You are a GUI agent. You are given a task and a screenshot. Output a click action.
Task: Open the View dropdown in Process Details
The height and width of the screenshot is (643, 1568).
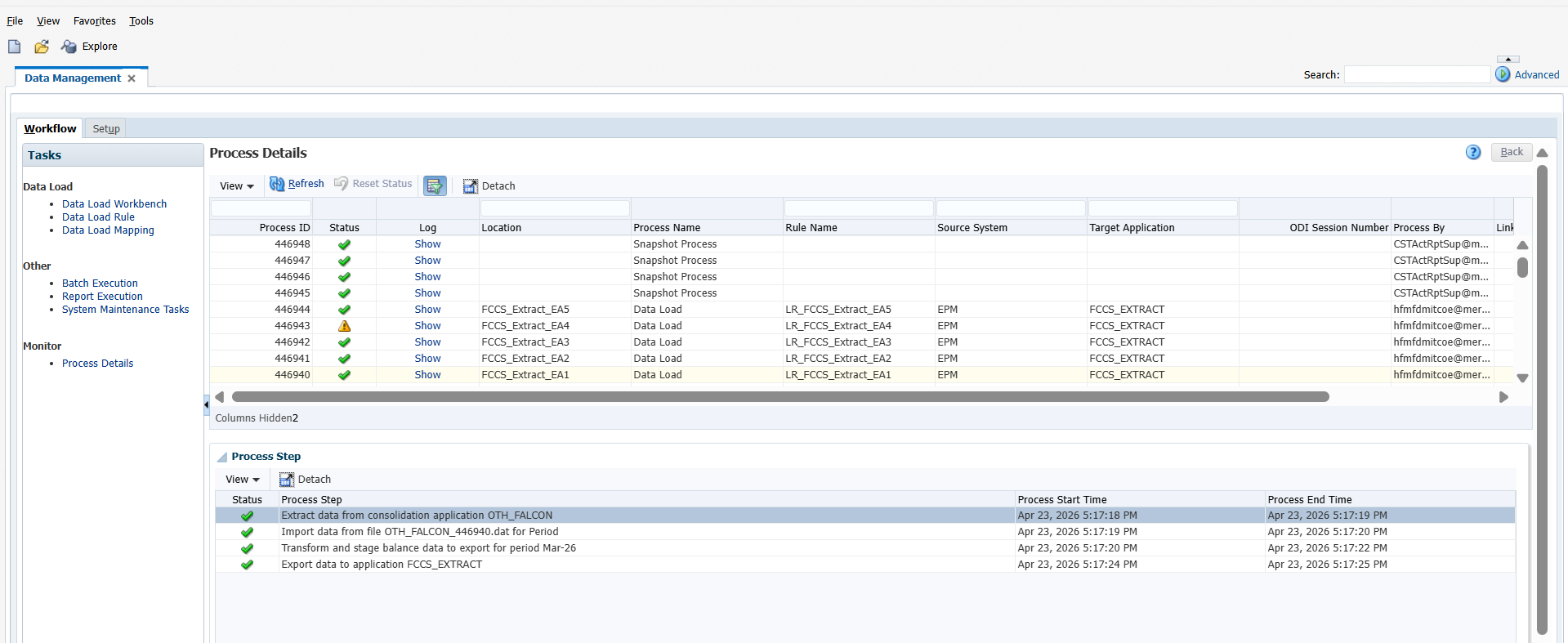pos(237,186)
